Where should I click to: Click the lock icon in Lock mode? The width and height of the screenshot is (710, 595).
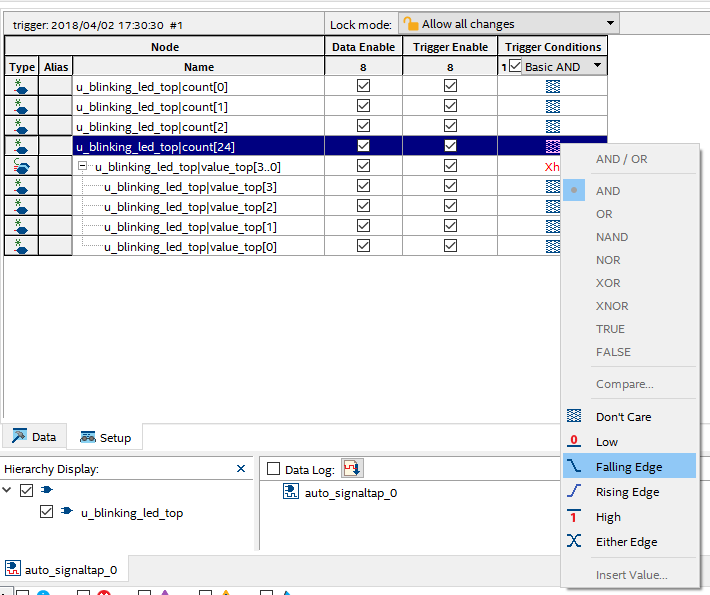point(410,24)
